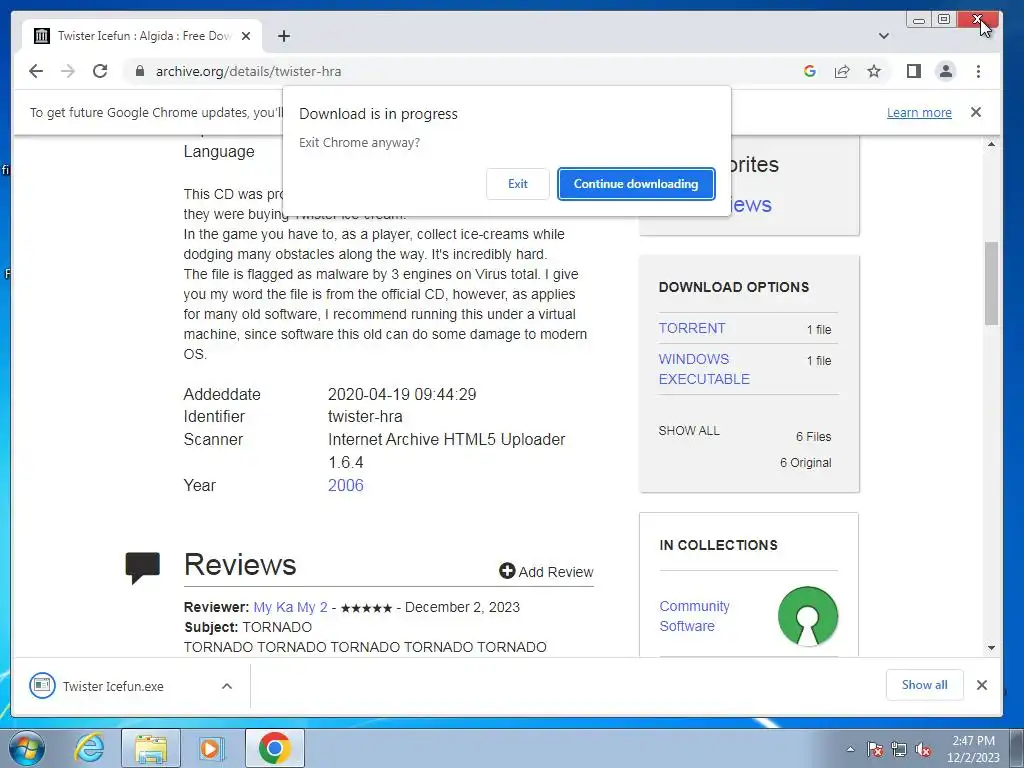Click the green Community Software collection logo
This screenshot has height=768, width=1024.
[x=808, y=616]
